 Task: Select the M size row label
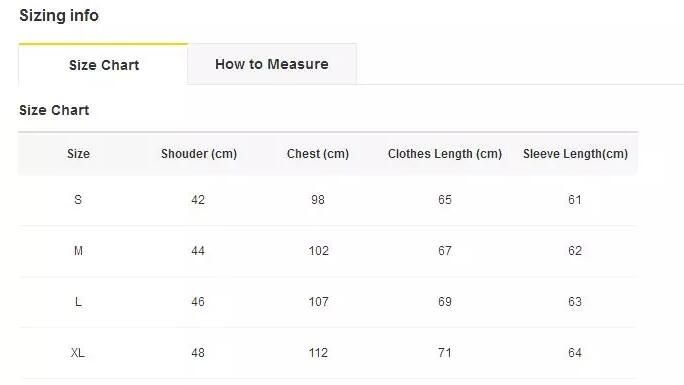[78, 251]
